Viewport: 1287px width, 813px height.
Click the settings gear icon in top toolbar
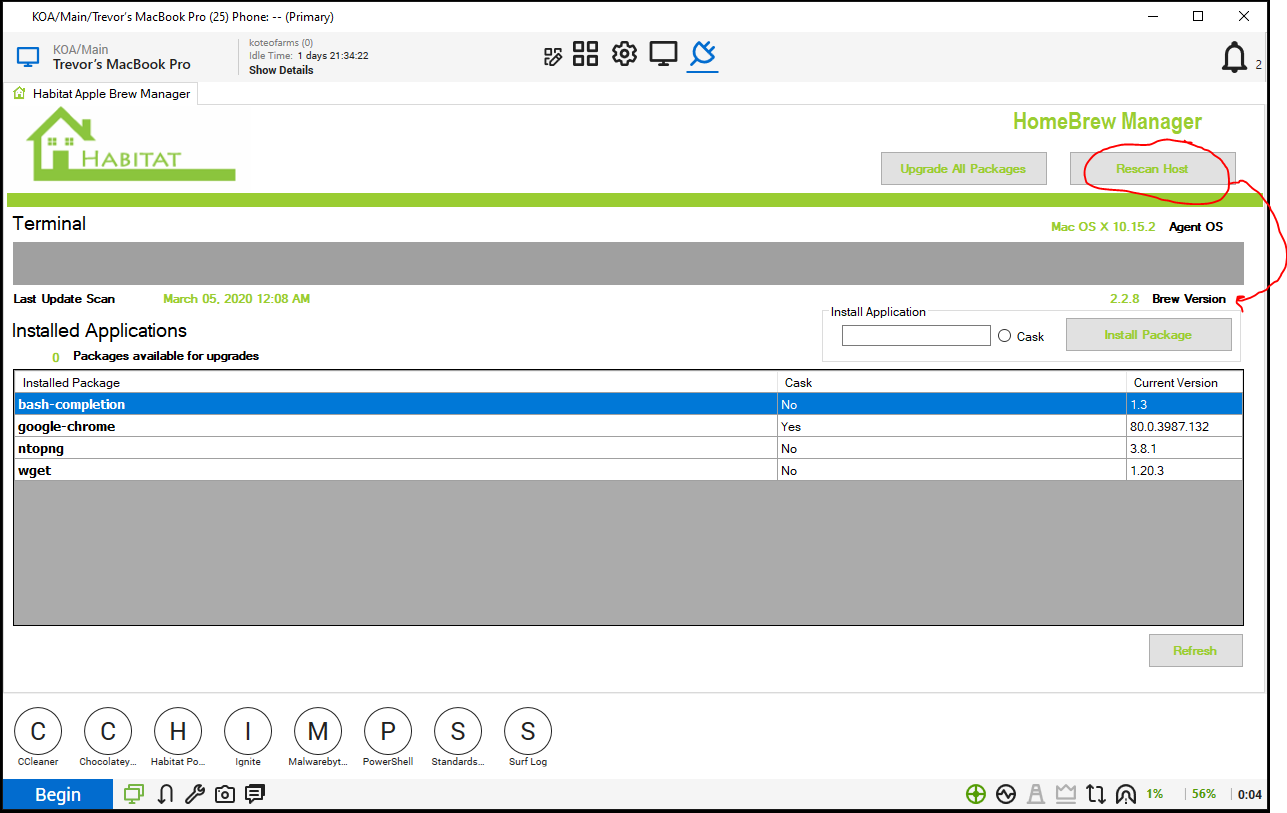624,54
